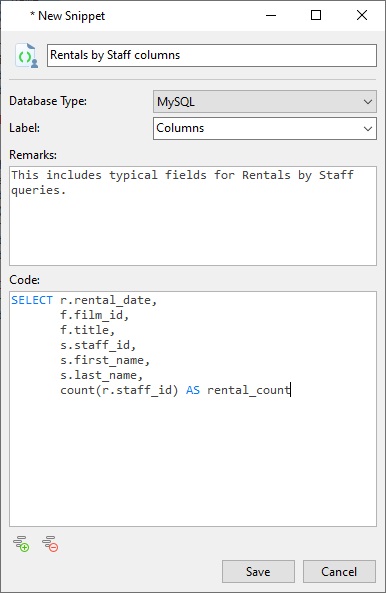
Task: Expand the Label combo box arrow
Action: pos(367,129)
